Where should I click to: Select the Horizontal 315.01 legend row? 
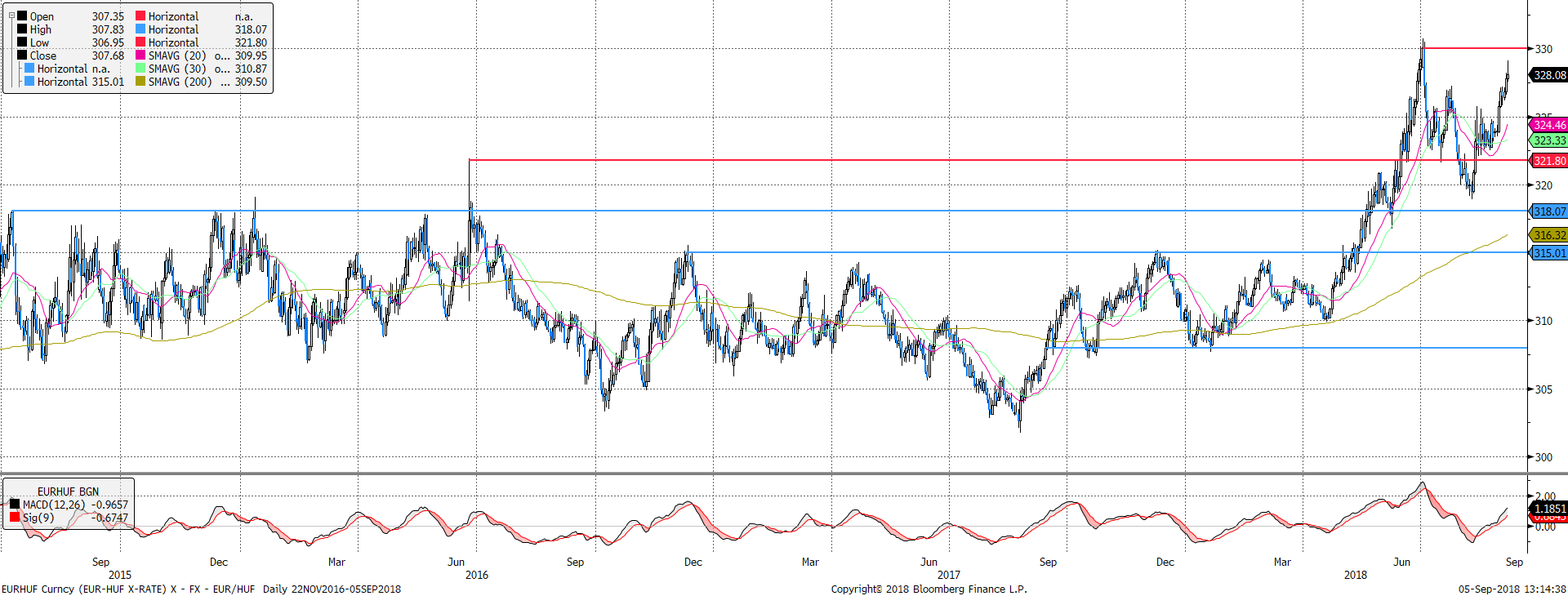coord(74,82)
